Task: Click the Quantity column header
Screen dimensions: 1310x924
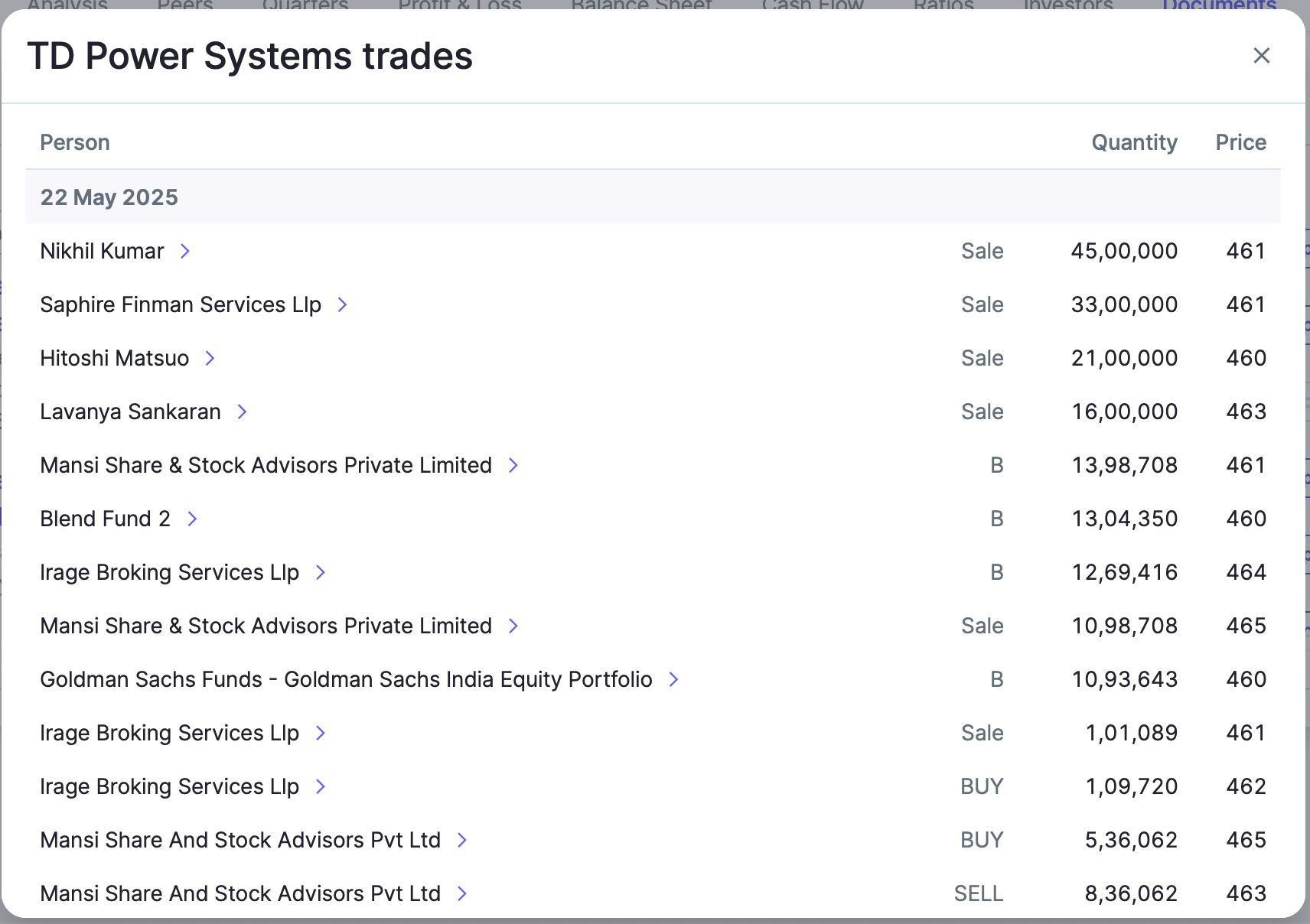Action: click(1134, 142)
